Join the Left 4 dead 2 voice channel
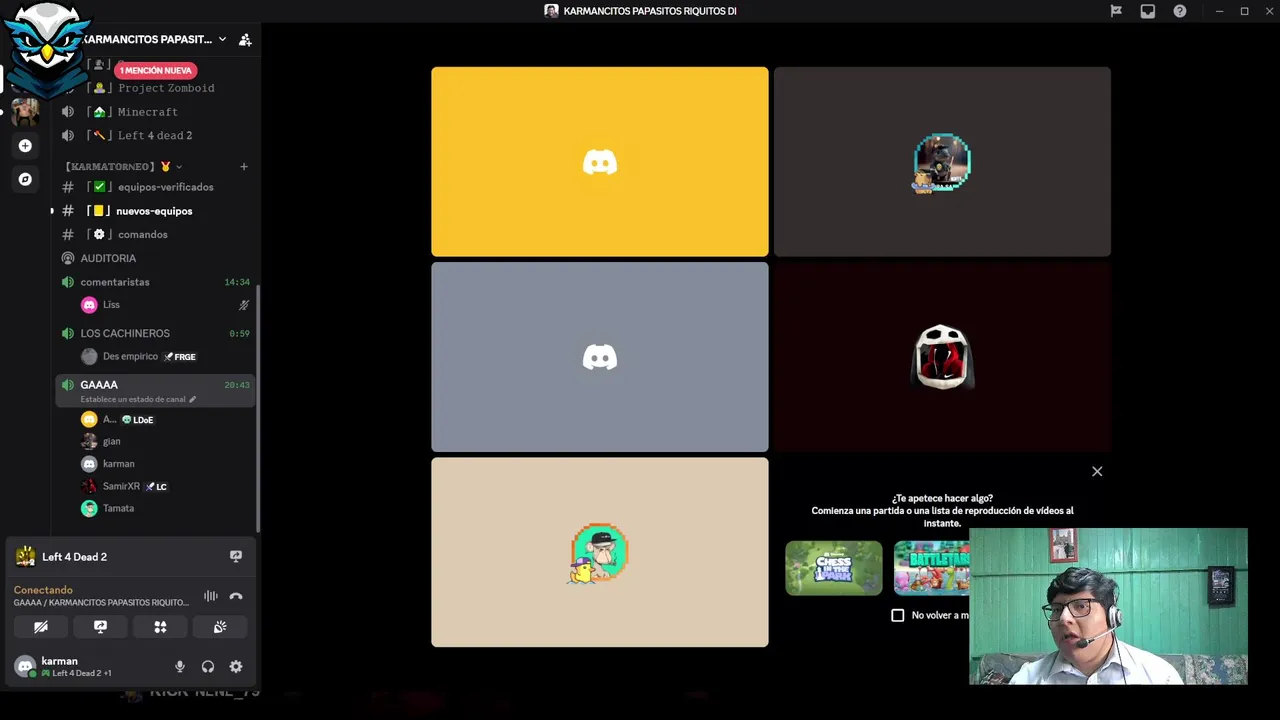This screenshot has width=1280, height=720. coord(155,135)
